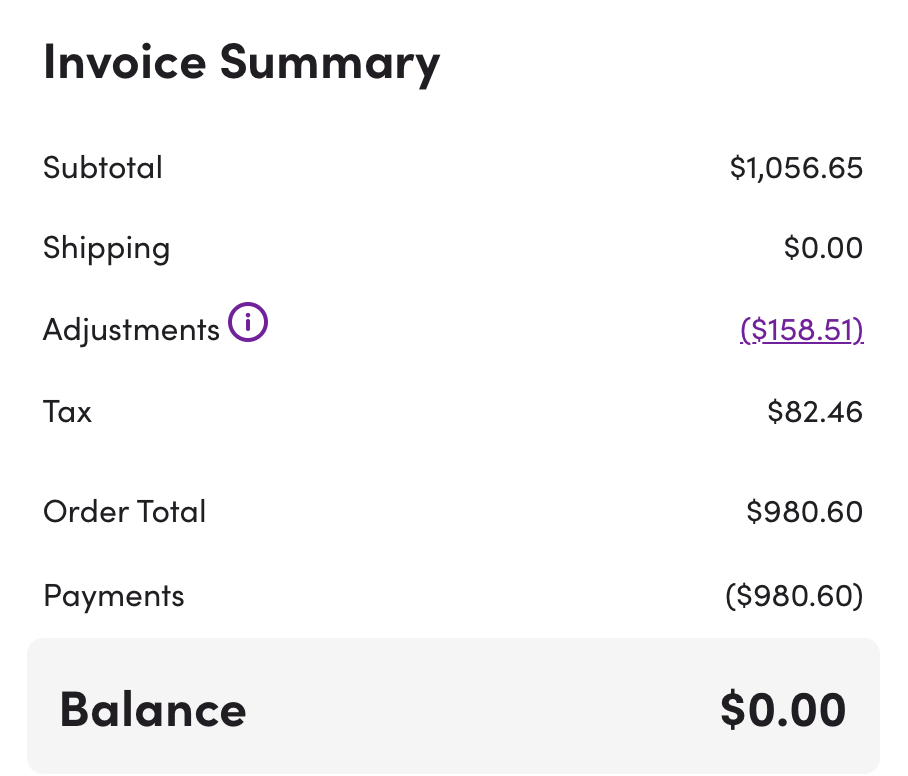This screenshot has height=776, width=908.
Task: Click the Invoice Summary heading
Action: tap(241, 64)
